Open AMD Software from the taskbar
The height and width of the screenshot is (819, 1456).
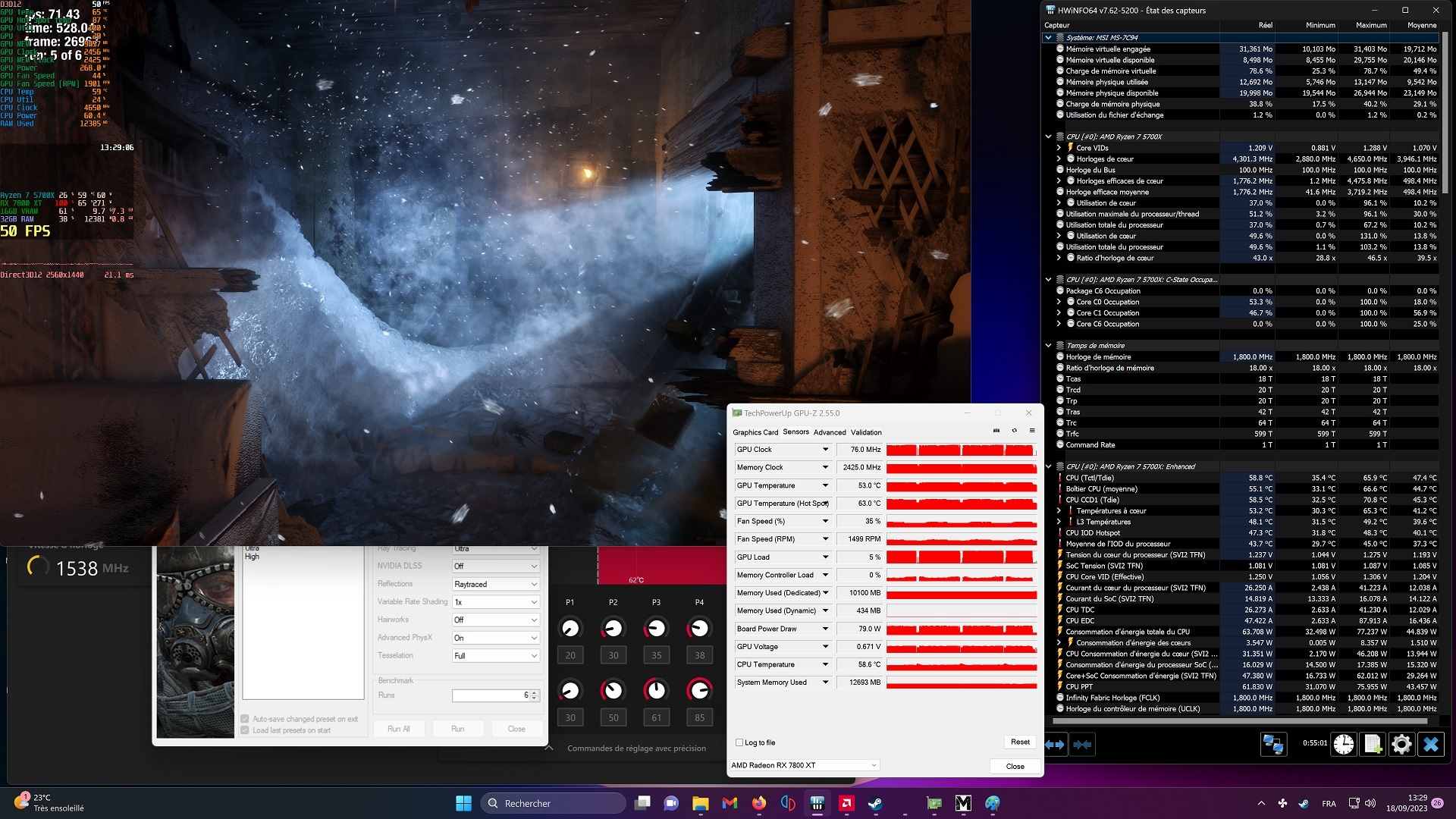(x=846, y=803)
